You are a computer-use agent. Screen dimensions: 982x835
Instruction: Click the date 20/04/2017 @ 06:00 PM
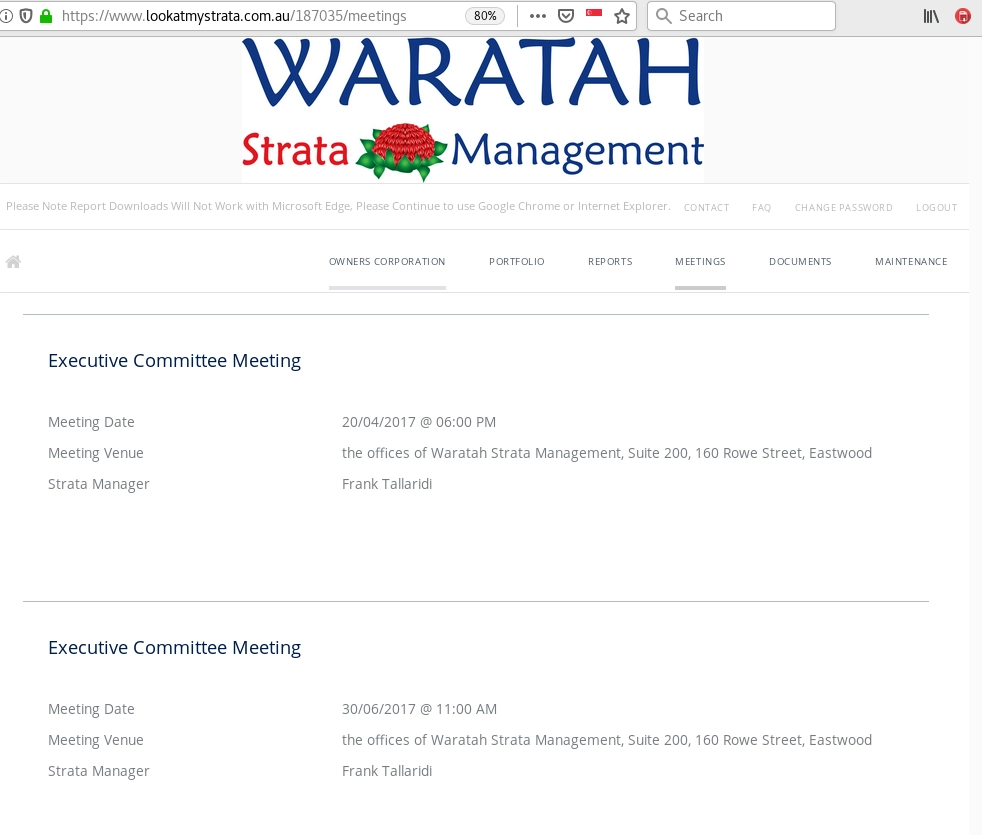coord(419,422)
